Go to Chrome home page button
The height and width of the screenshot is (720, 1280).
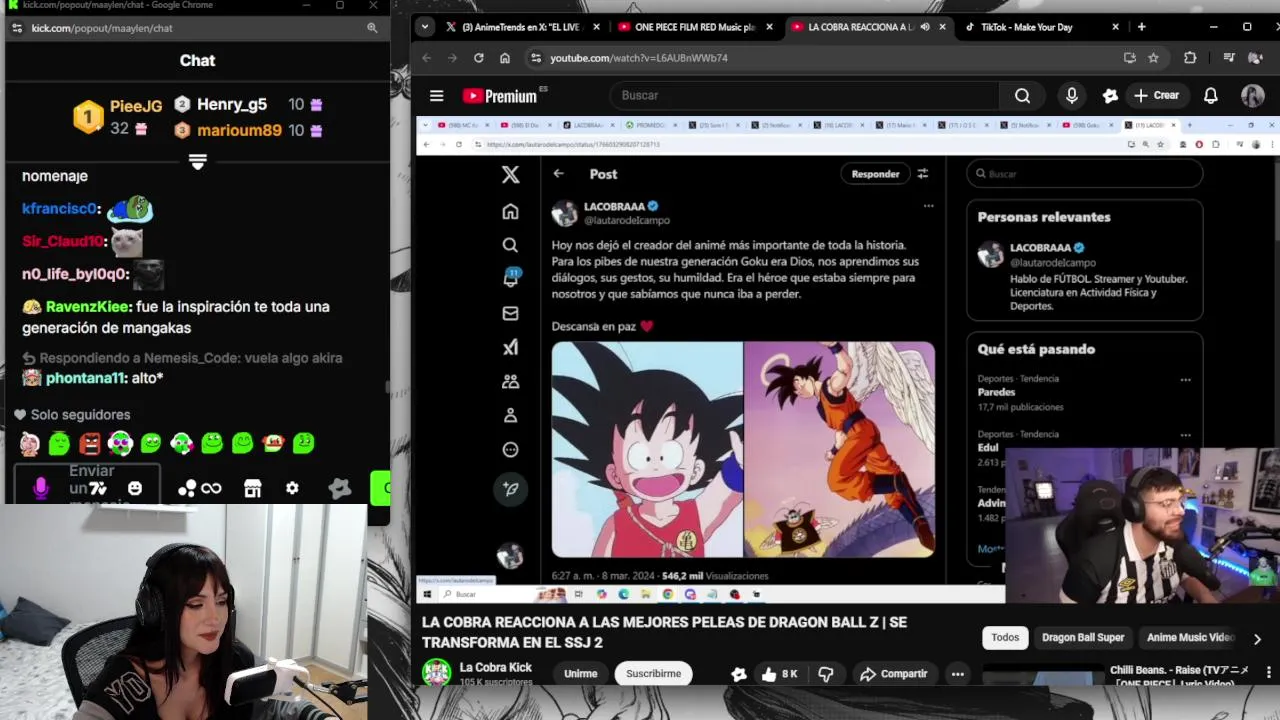click(504, 58)
